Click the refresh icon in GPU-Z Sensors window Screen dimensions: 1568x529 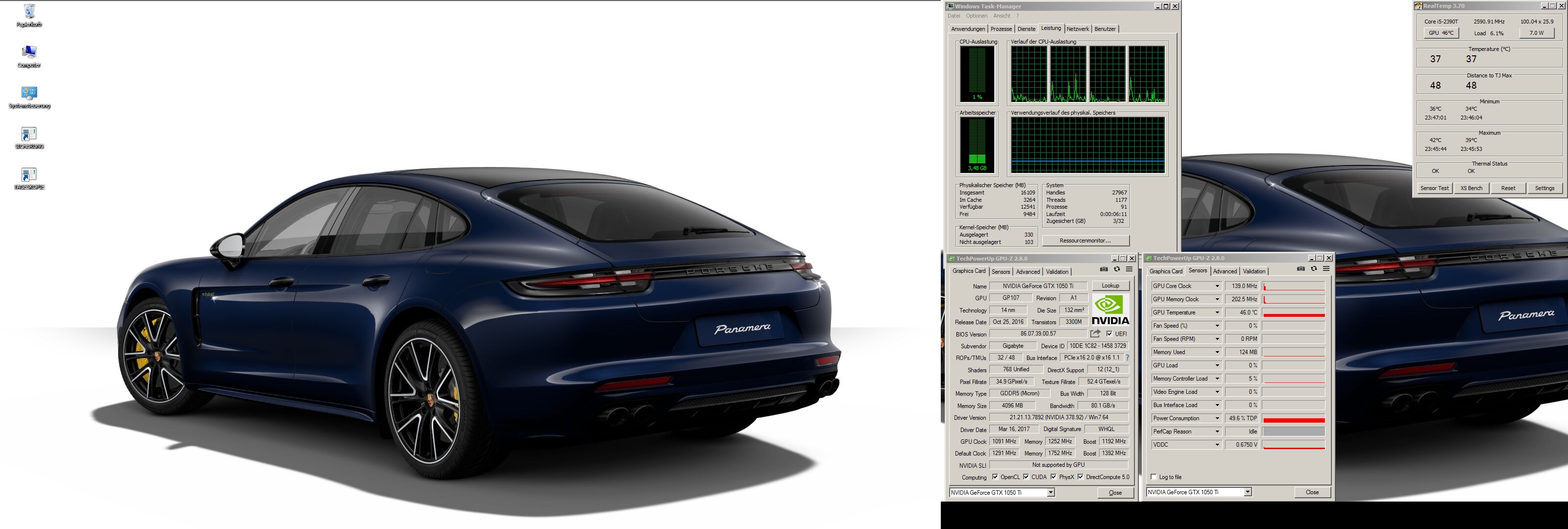(1314, 268)
